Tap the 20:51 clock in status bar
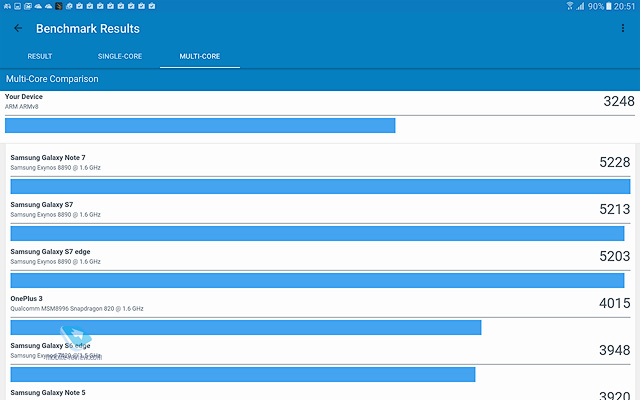This screenshot has width=640, height=400. point(624,6)
